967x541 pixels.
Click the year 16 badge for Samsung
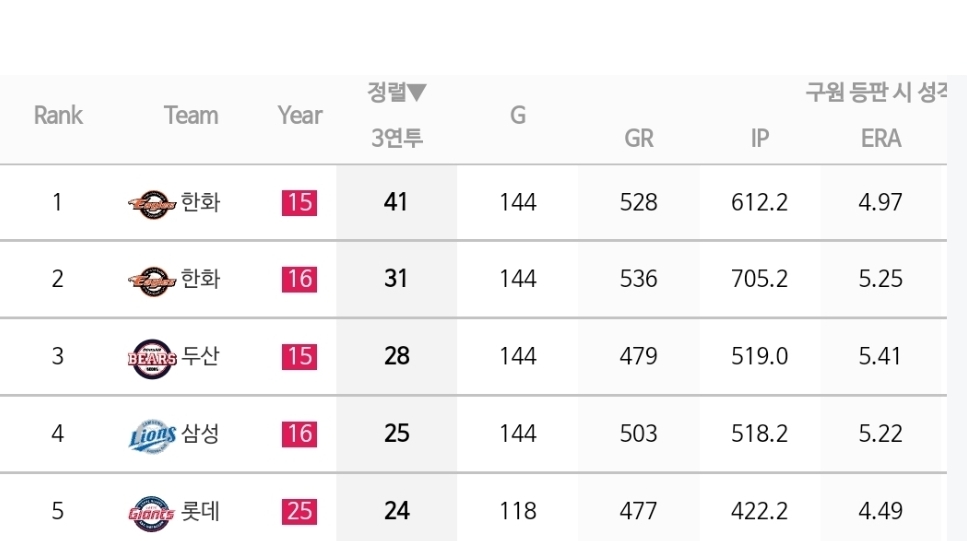[300, 434]
